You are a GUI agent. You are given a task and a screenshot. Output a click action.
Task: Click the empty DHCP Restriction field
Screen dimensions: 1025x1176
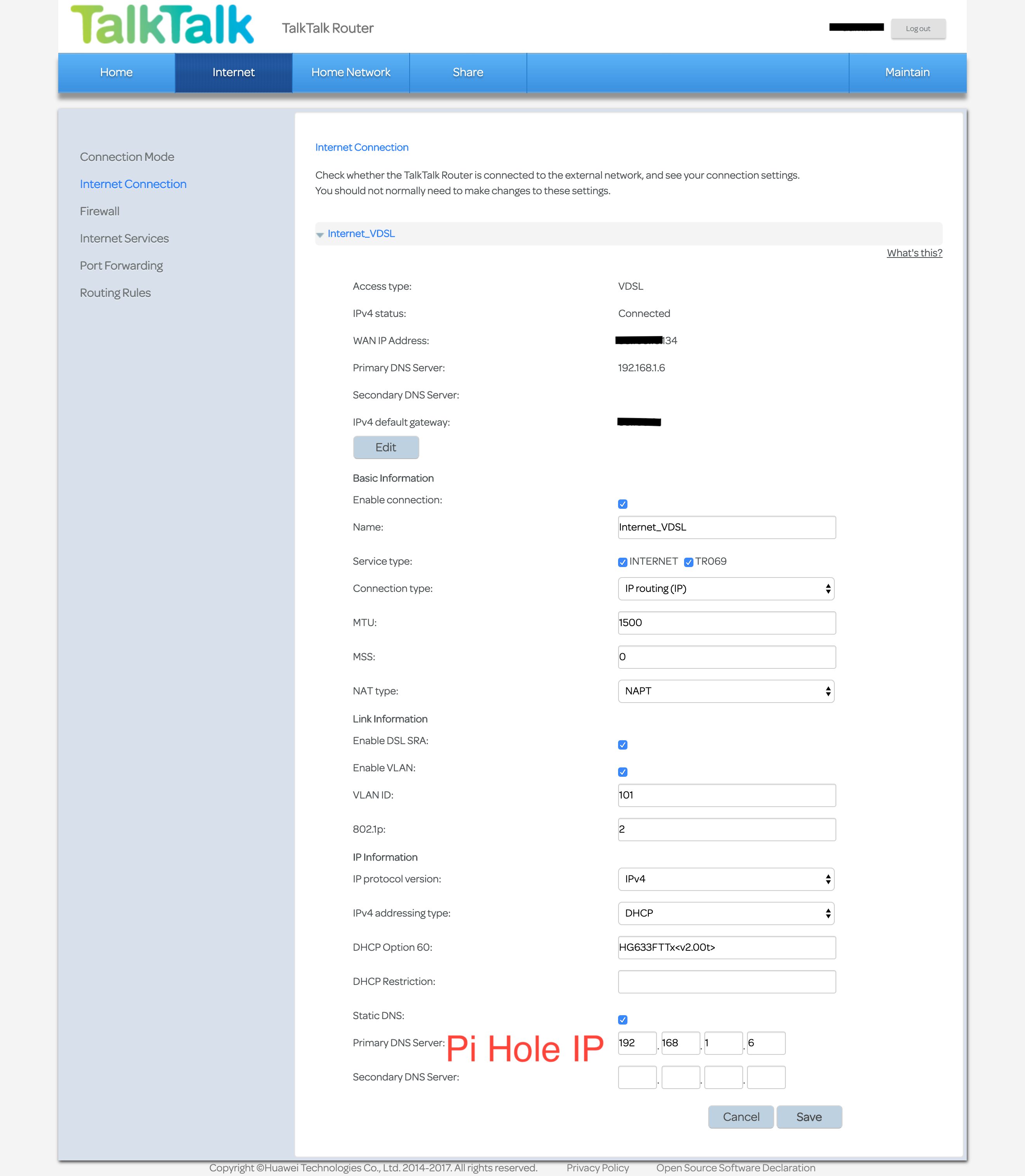click(x=727, y=982)
